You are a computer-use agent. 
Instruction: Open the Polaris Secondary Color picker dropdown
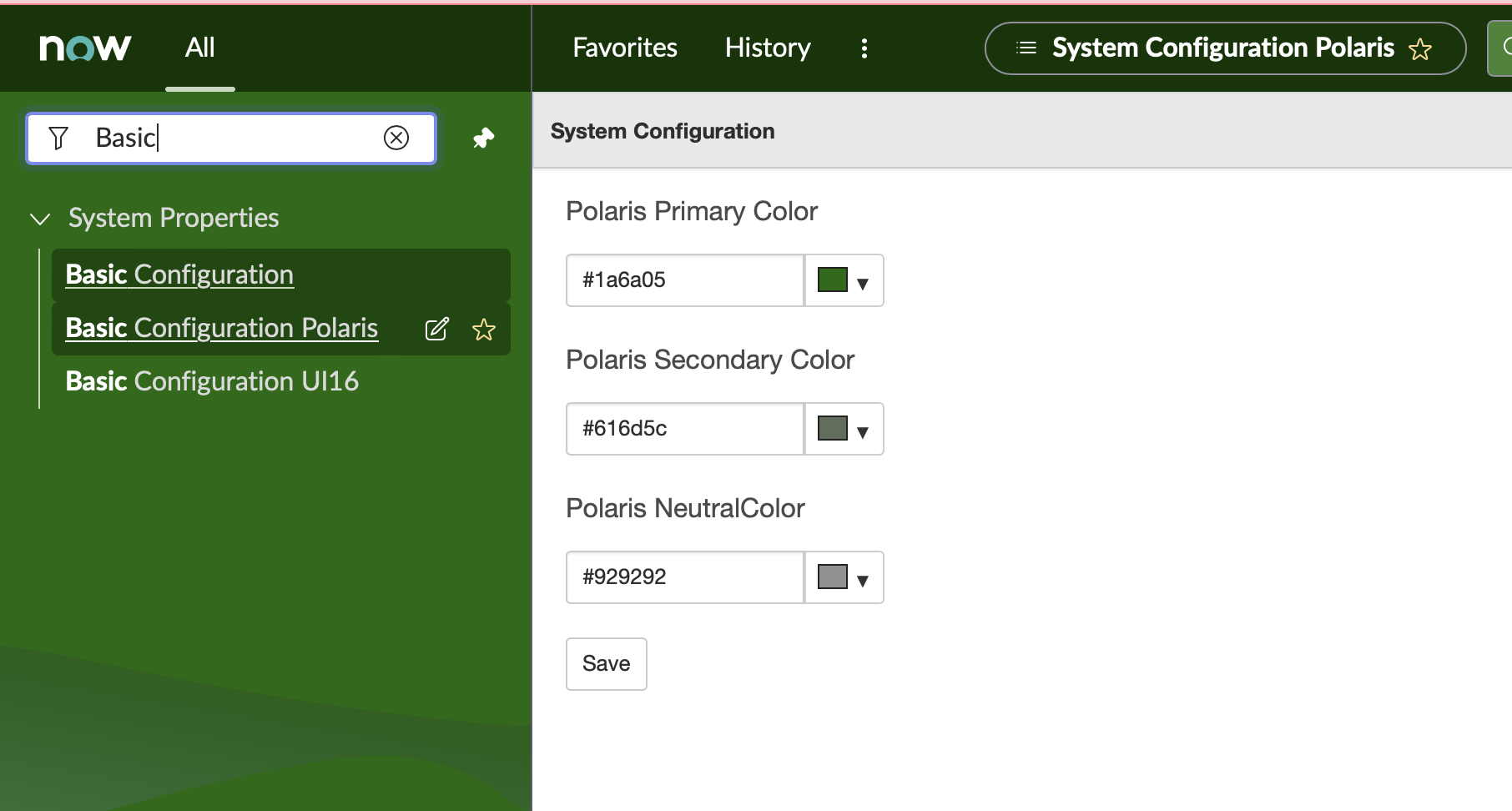point(864,429)
